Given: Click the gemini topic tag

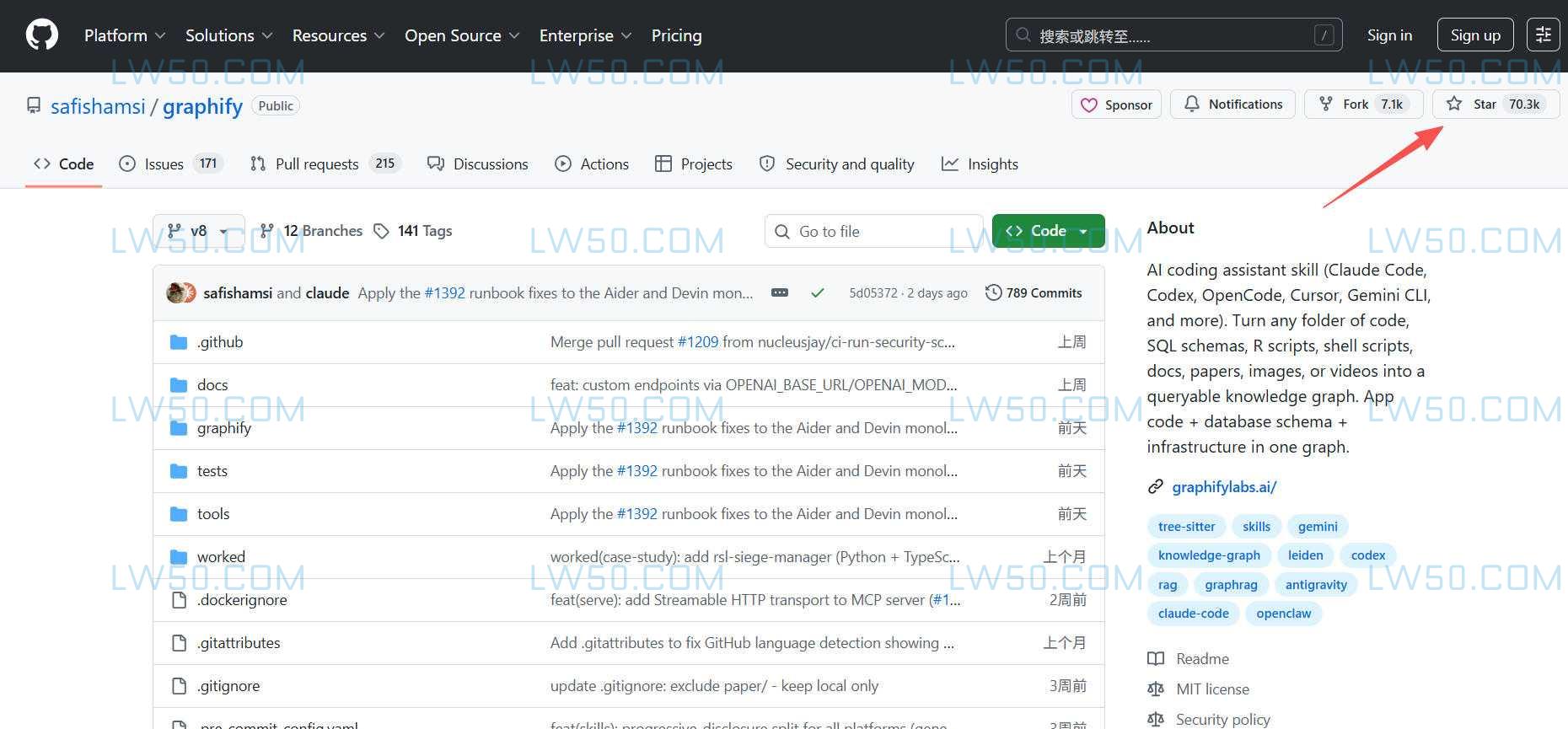Looking at the screenshot, I should point(1318,527).
